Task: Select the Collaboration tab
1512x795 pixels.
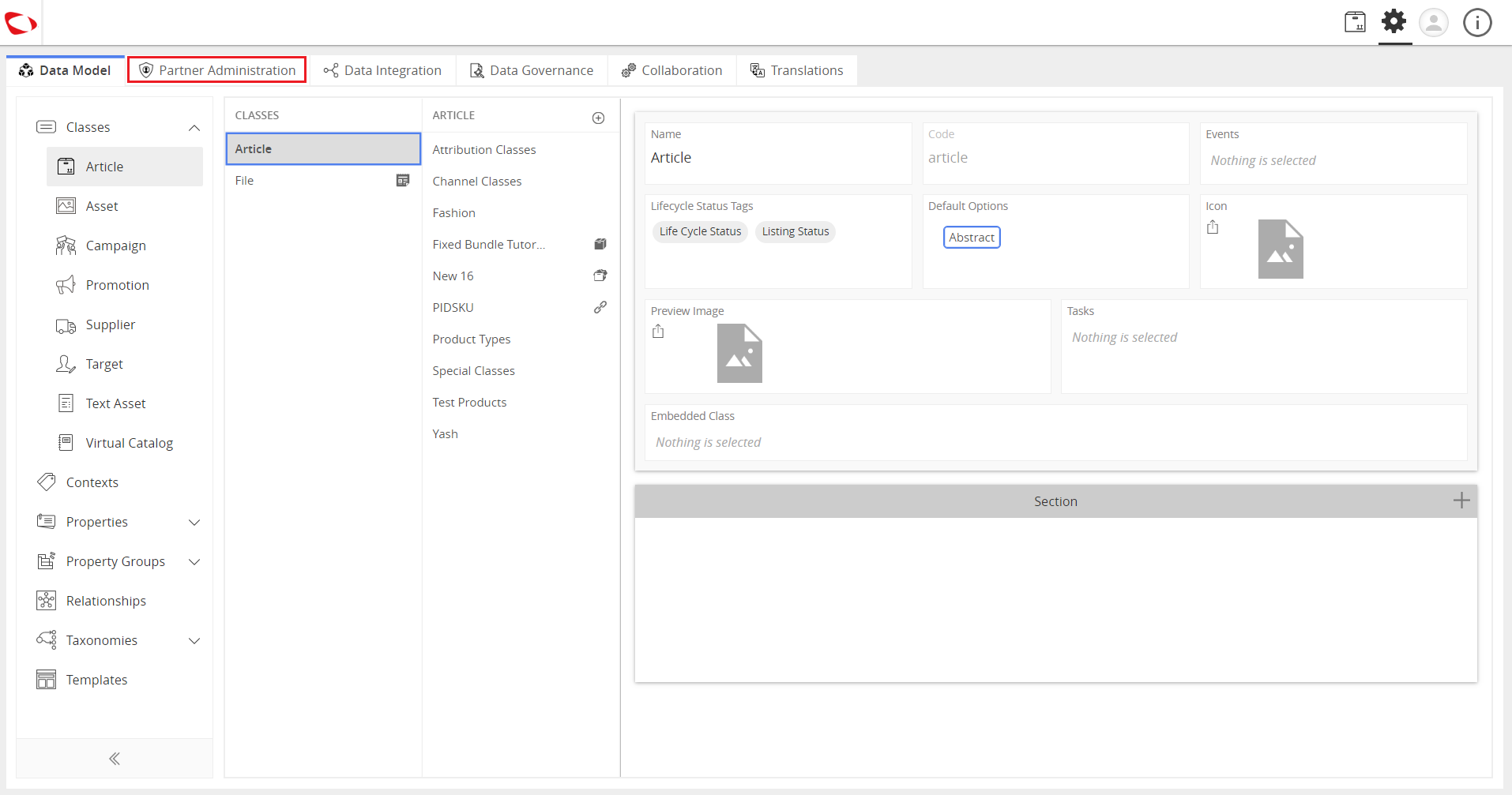Action: pyautogui.click(x=672, y=70)
